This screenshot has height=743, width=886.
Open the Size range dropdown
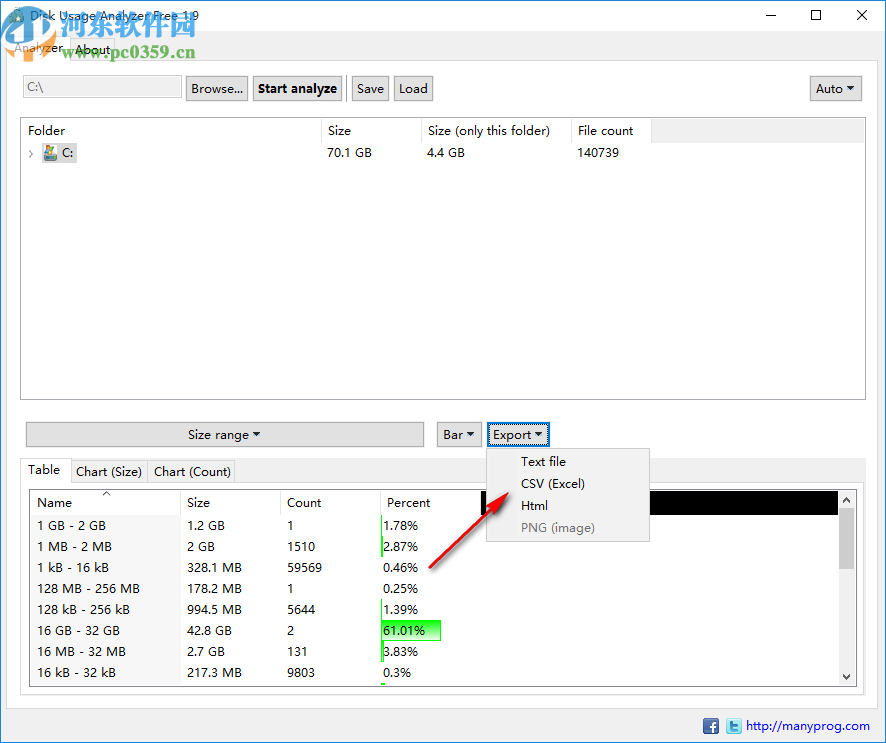pos(224,434)
